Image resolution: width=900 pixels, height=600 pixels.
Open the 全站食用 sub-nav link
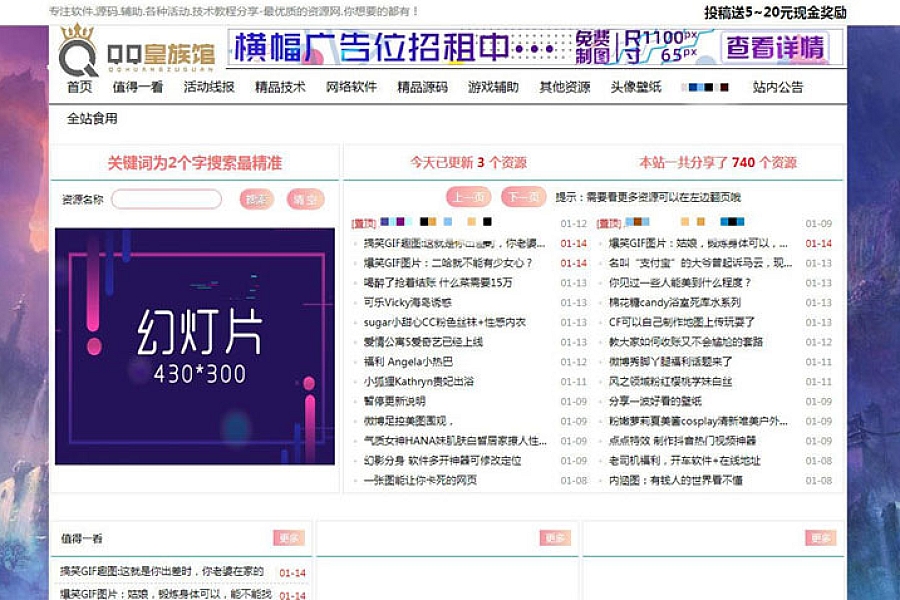[x=92, y=118]
